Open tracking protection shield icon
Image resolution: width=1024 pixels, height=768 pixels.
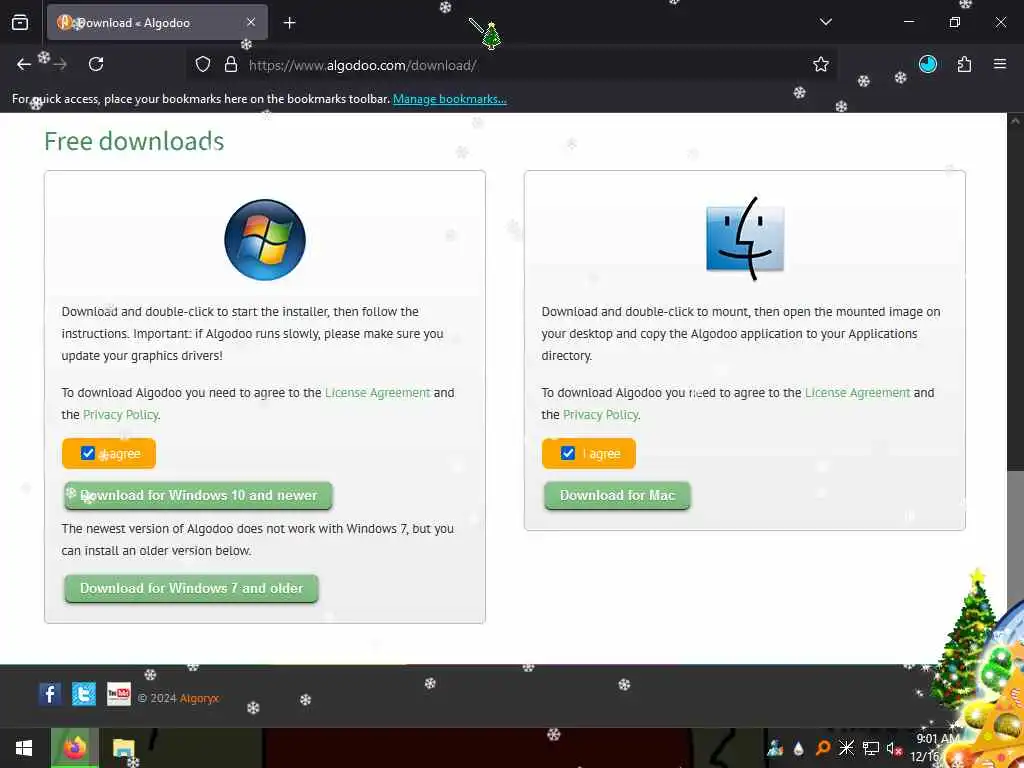click(x=203, y=64)
